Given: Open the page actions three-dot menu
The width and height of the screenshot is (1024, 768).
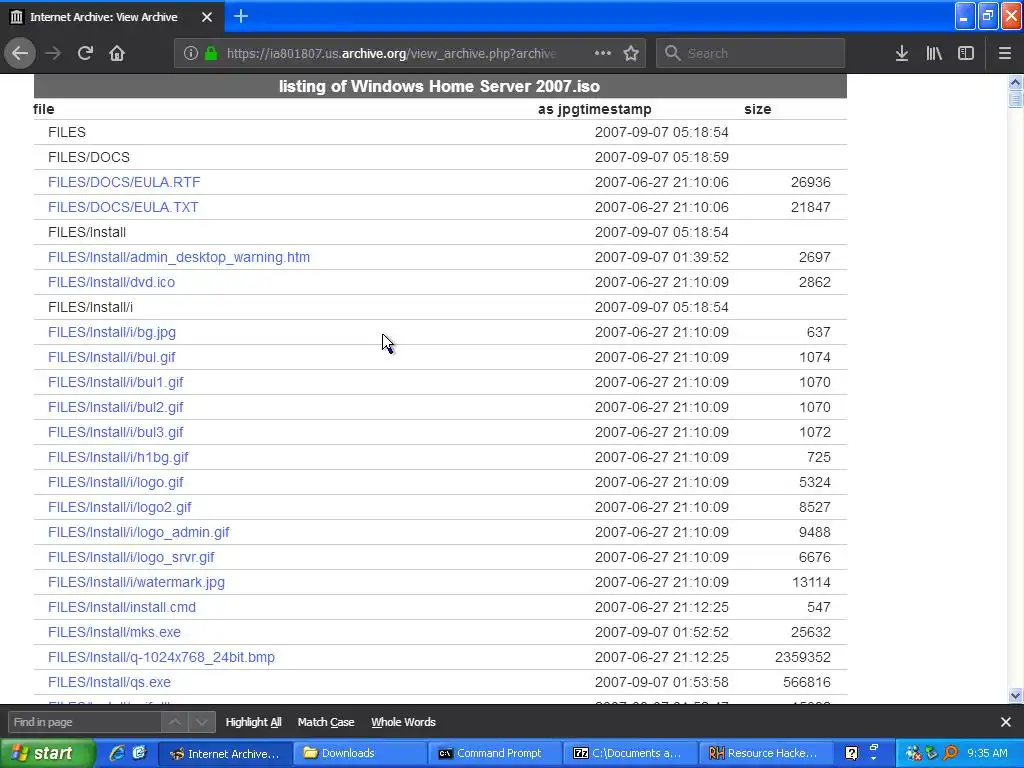Looking at the screenshot, I should point(603,53).
